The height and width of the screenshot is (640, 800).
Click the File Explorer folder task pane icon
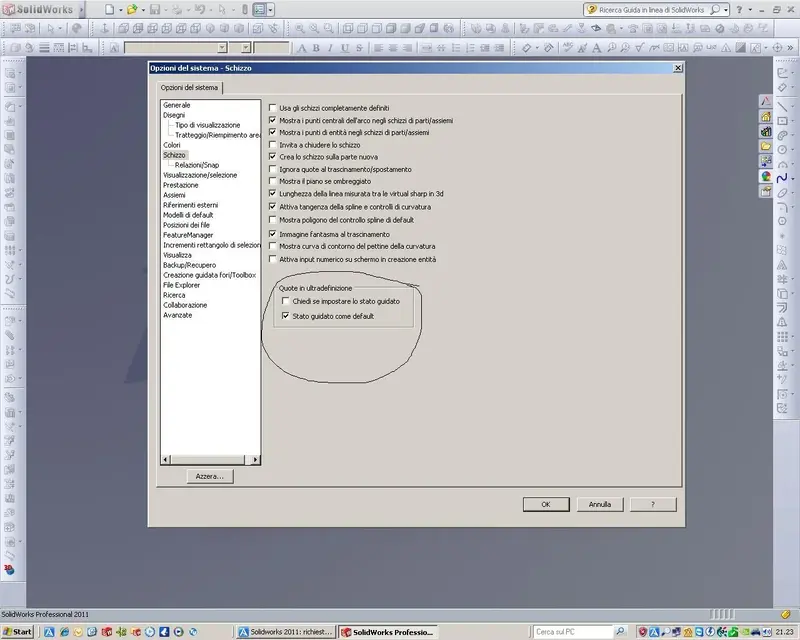pyautogui.click(x=766, y=146)
